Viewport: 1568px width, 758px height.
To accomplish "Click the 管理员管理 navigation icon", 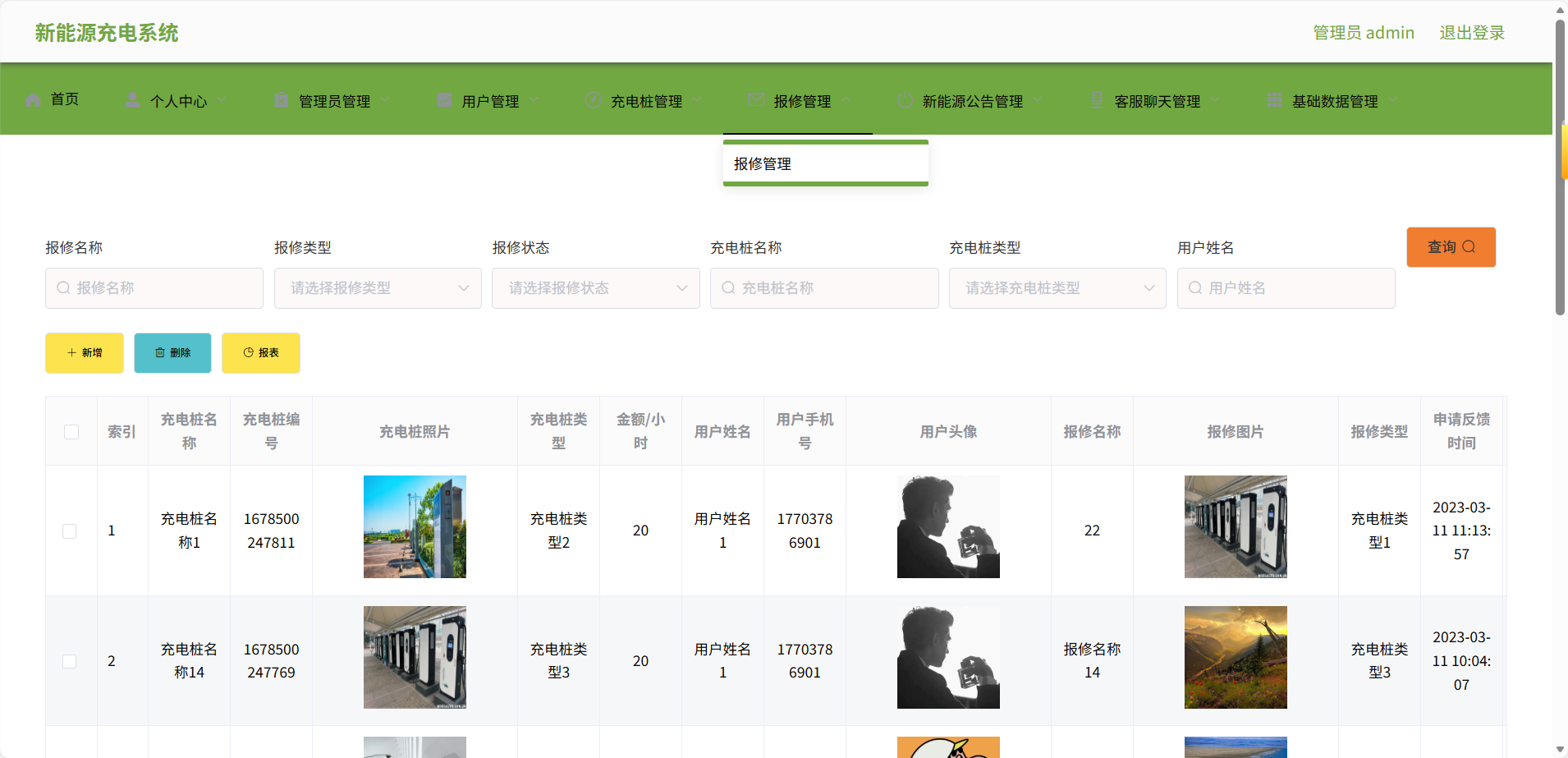I will pyautogui.click(x=281, y=100).
